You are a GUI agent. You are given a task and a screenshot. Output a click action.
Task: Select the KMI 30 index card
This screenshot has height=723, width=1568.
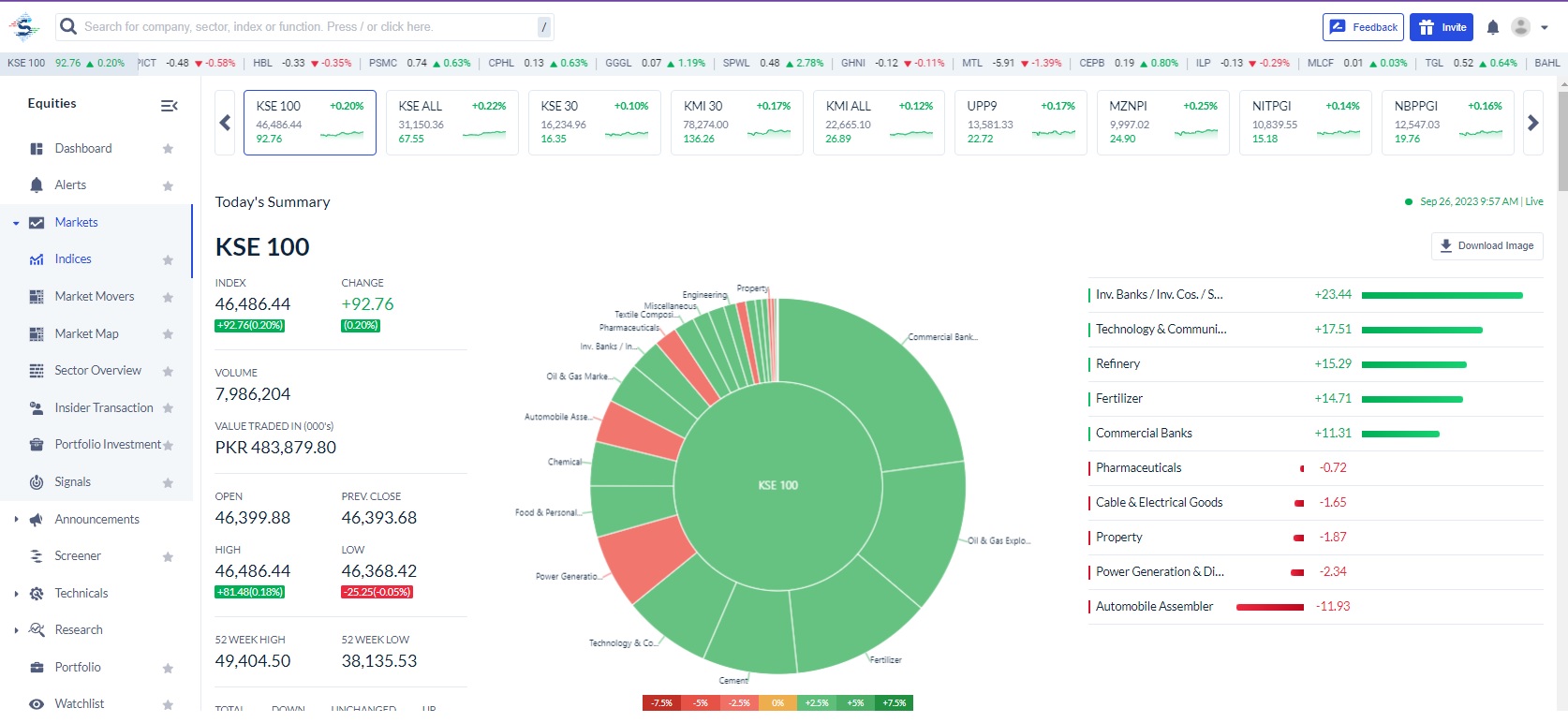pos(737,123)
